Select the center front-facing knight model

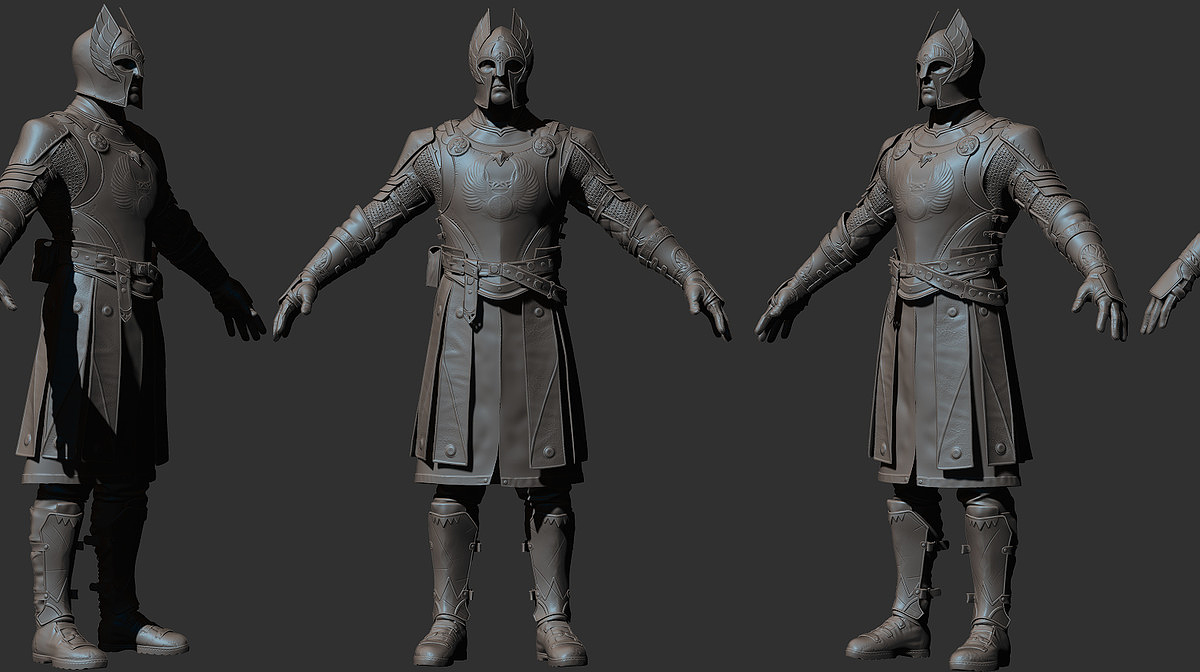(x=501, y=340)
